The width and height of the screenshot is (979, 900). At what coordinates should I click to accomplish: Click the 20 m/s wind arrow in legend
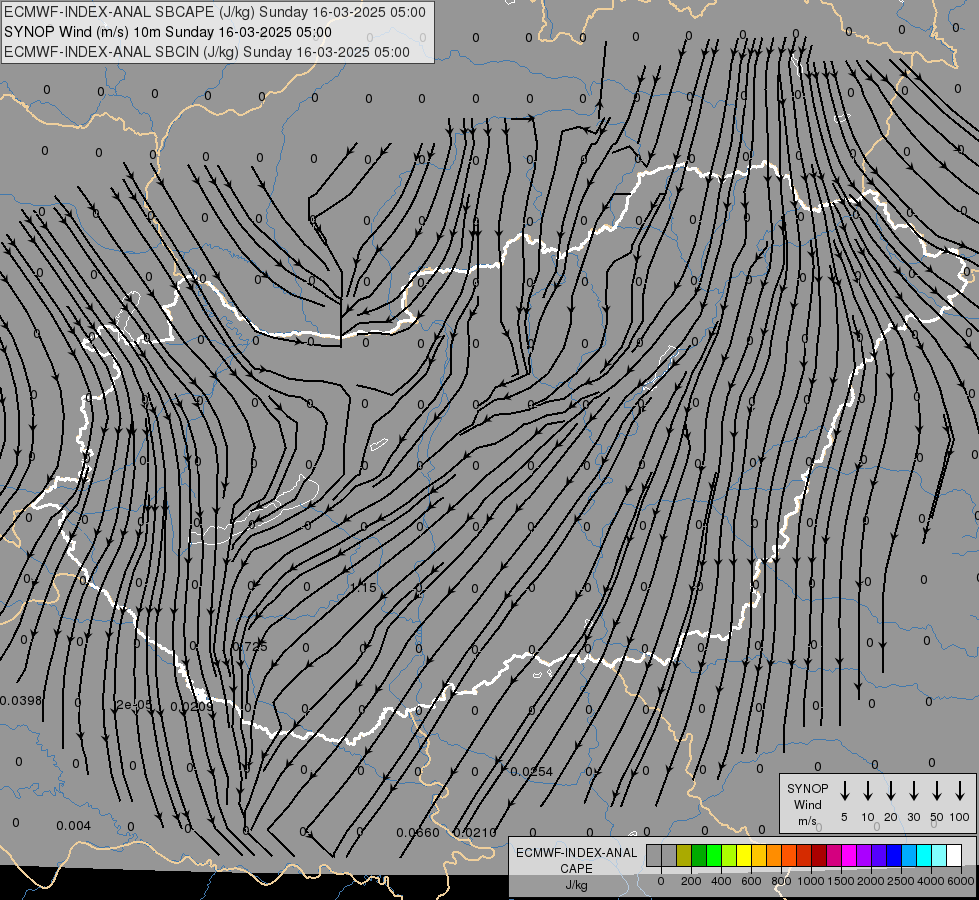[891, 791]
